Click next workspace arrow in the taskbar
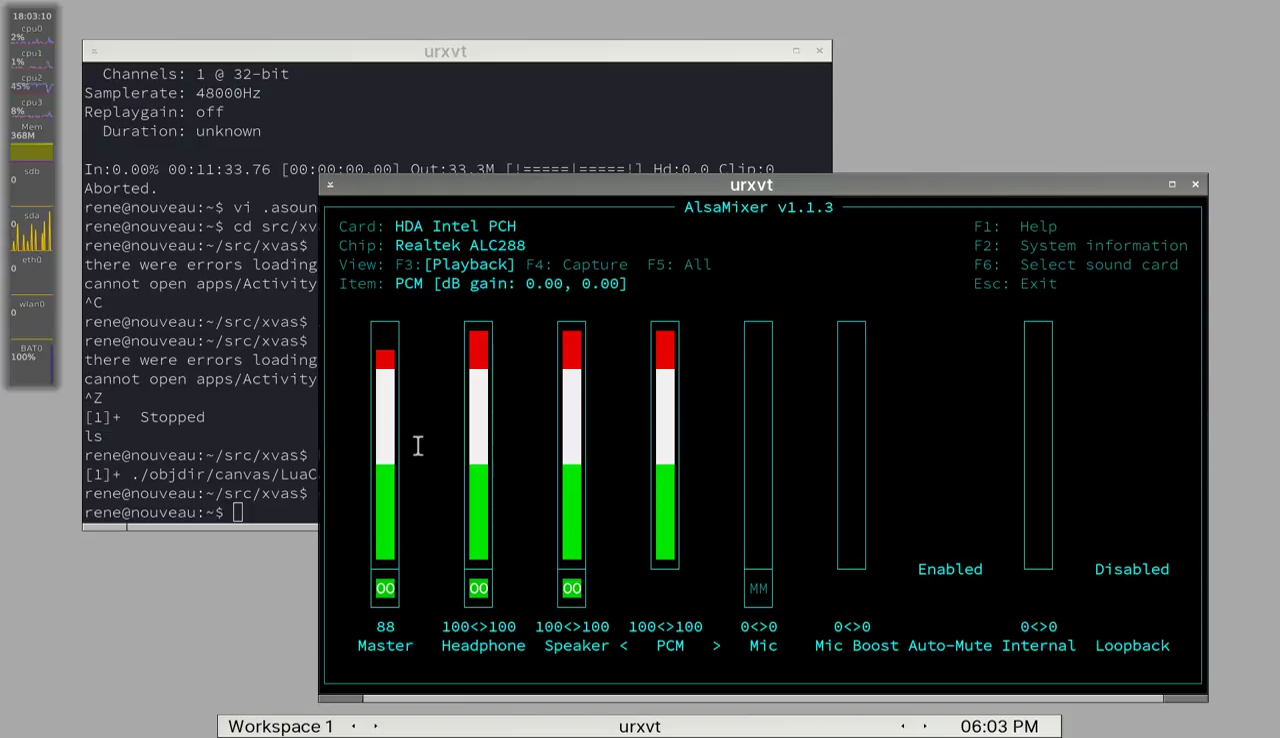Image resolution: width=1280 pixels, height=738 pixels. (376, 727)
